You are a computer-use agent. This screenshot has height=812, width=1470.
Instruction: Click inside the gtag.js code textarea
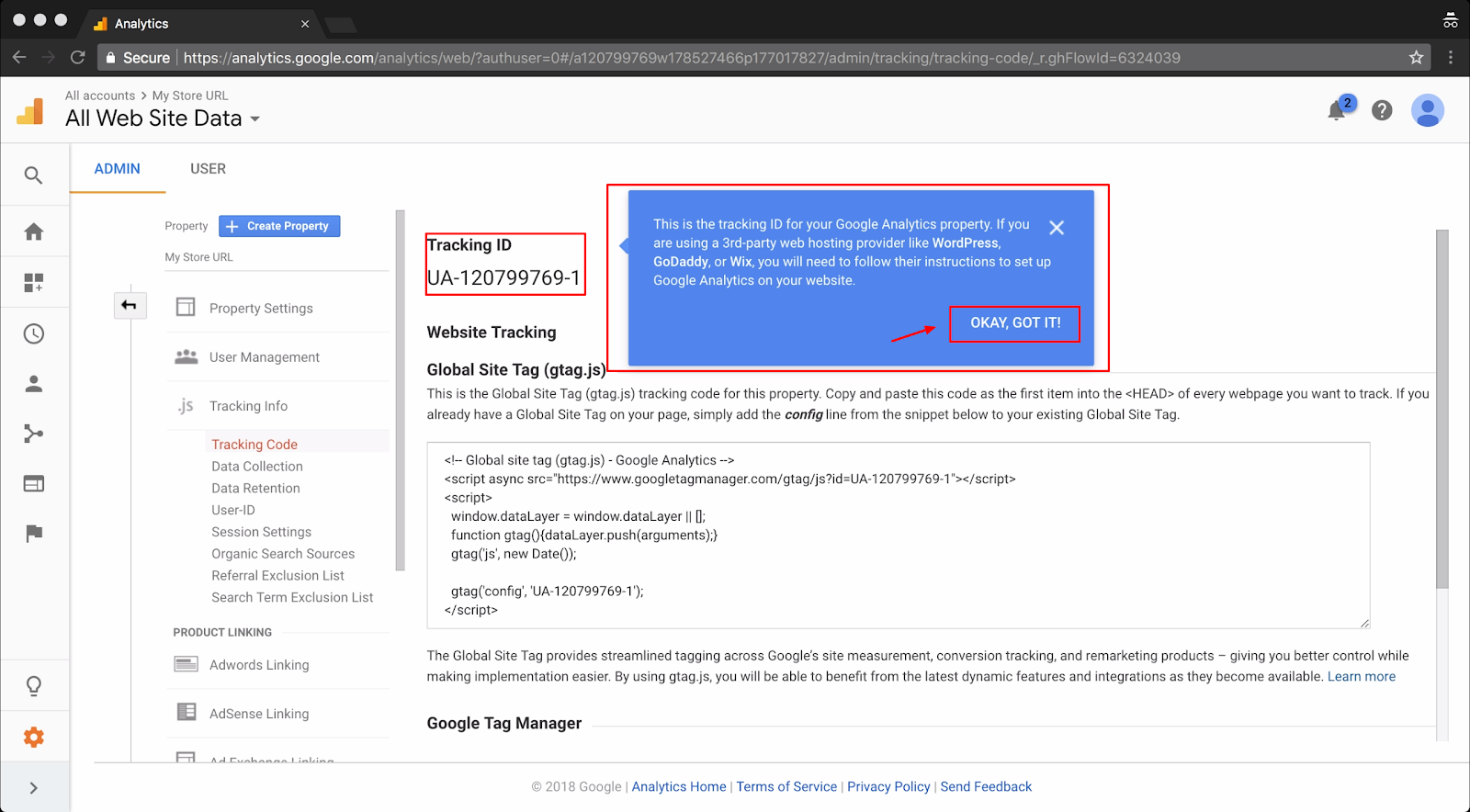point(899,536)
